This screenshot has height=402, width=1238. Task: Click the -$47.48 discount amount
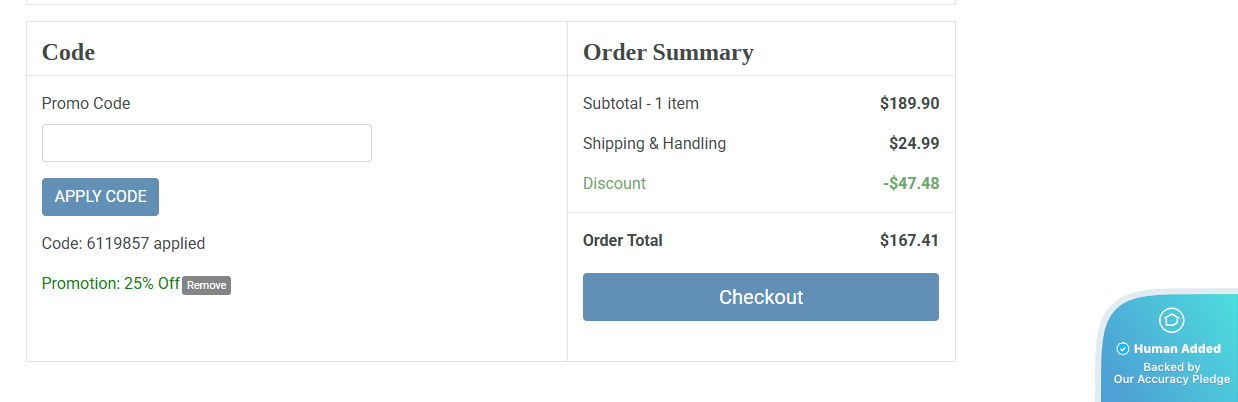tap(911, 183)
